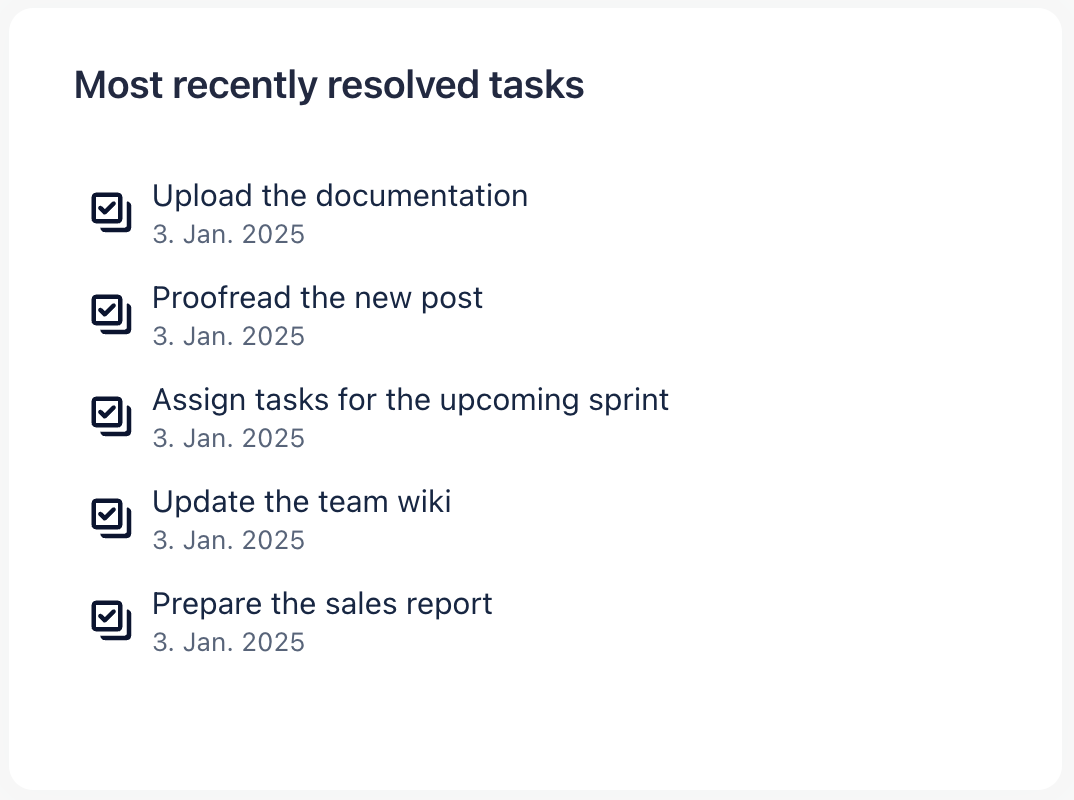Viewport: 1074px width, 800px height.
Task: Open the Update the team wiki task
Action: click(x=301, y=501)
